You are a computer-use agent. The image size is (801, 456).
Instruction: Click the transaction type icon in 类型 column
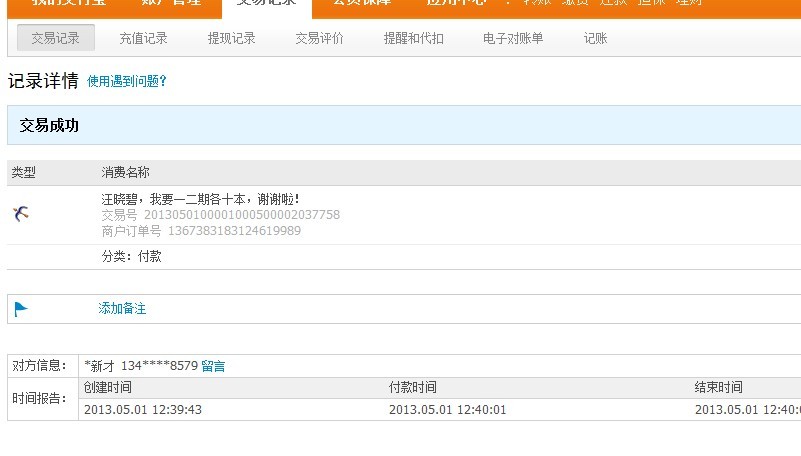coord(21,213)
